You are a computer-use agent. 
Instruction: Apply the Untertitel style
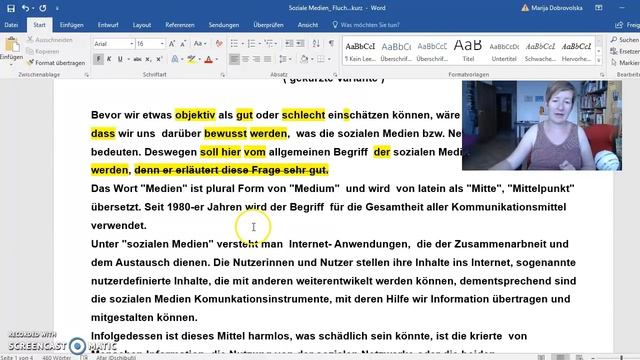(x=504, y=51)
